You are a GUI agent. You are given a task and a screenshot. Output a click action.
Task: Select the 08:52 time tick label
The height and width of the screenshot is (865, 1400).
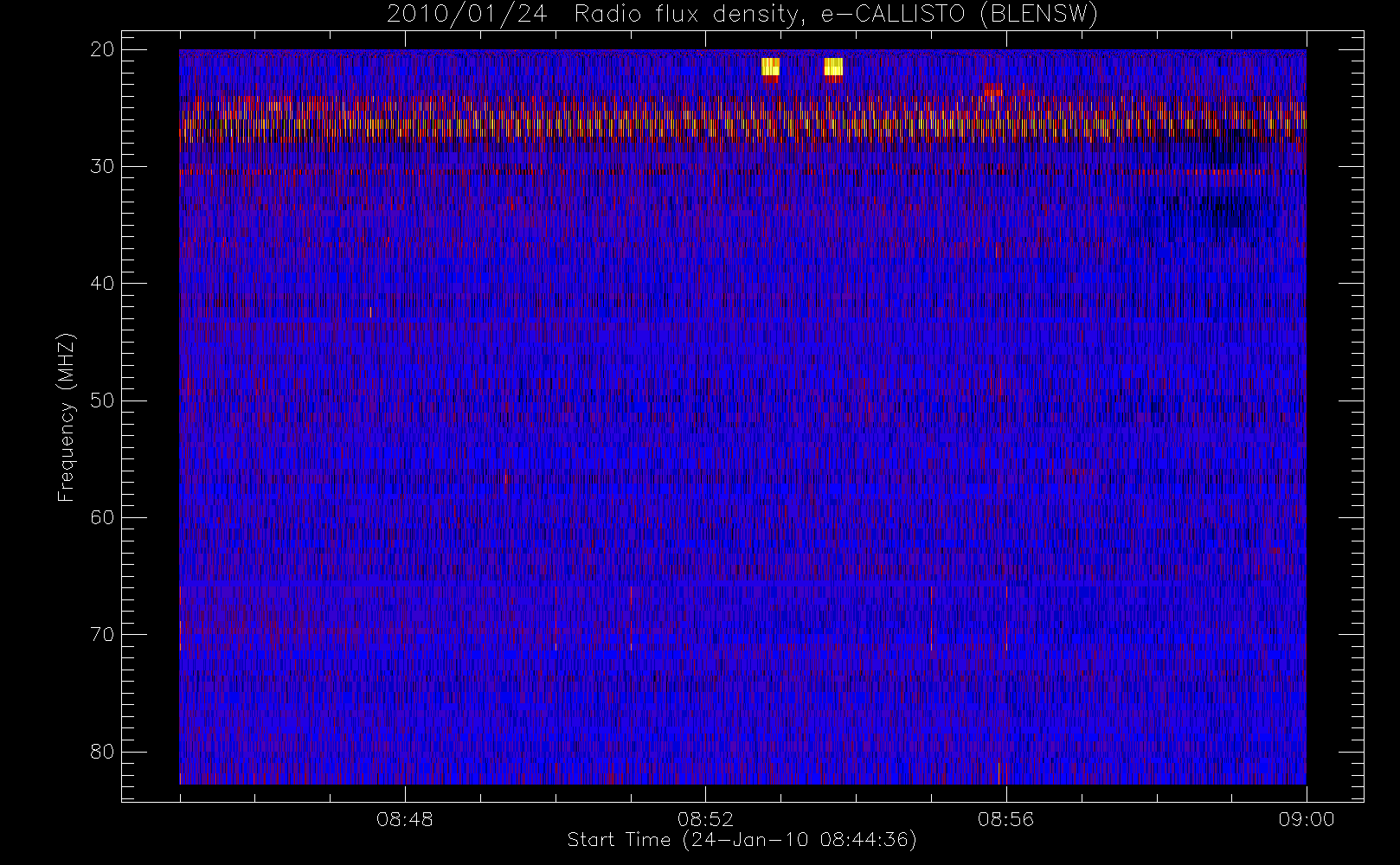[x=705, y=819]
